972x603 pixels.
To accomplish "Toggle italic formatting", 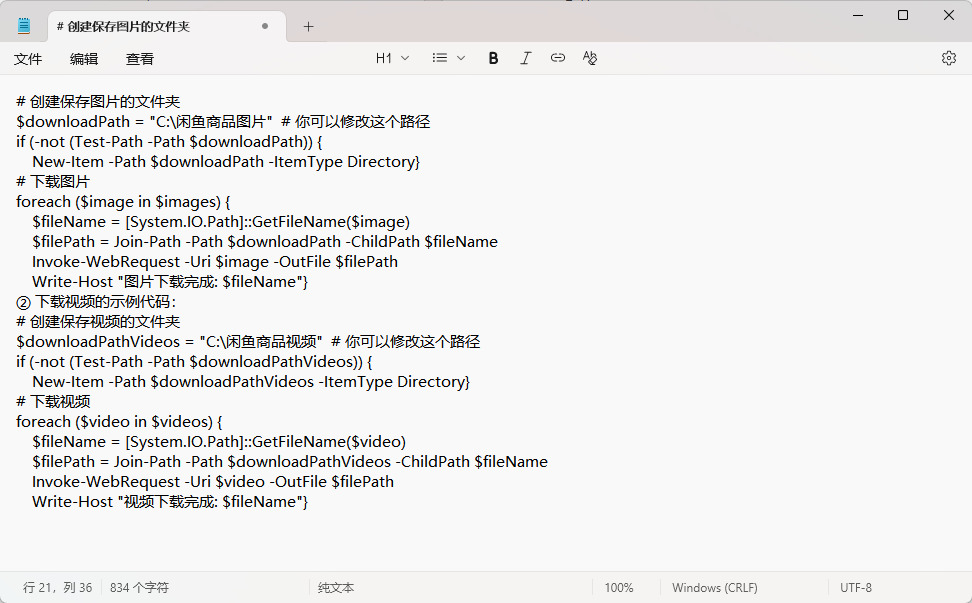I will pyautogui.click(x=526, y=58).
